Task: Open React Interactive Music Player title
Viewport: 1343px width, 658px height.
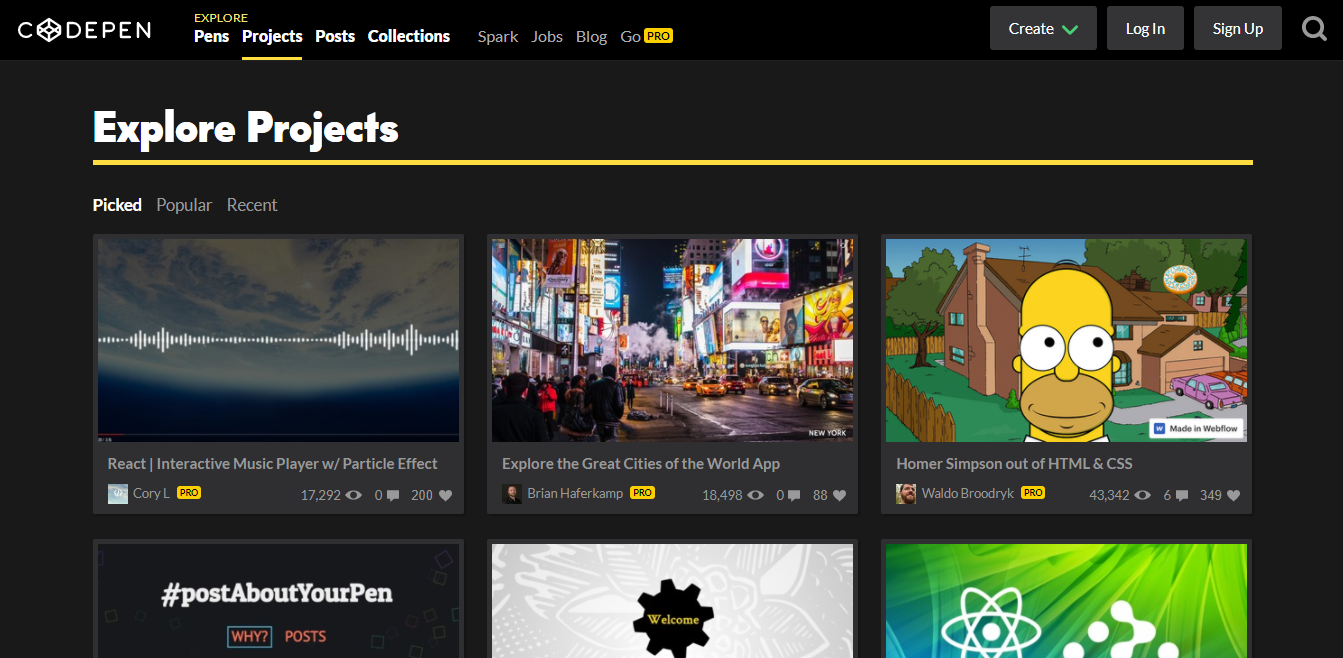Action: click(273, 464)
